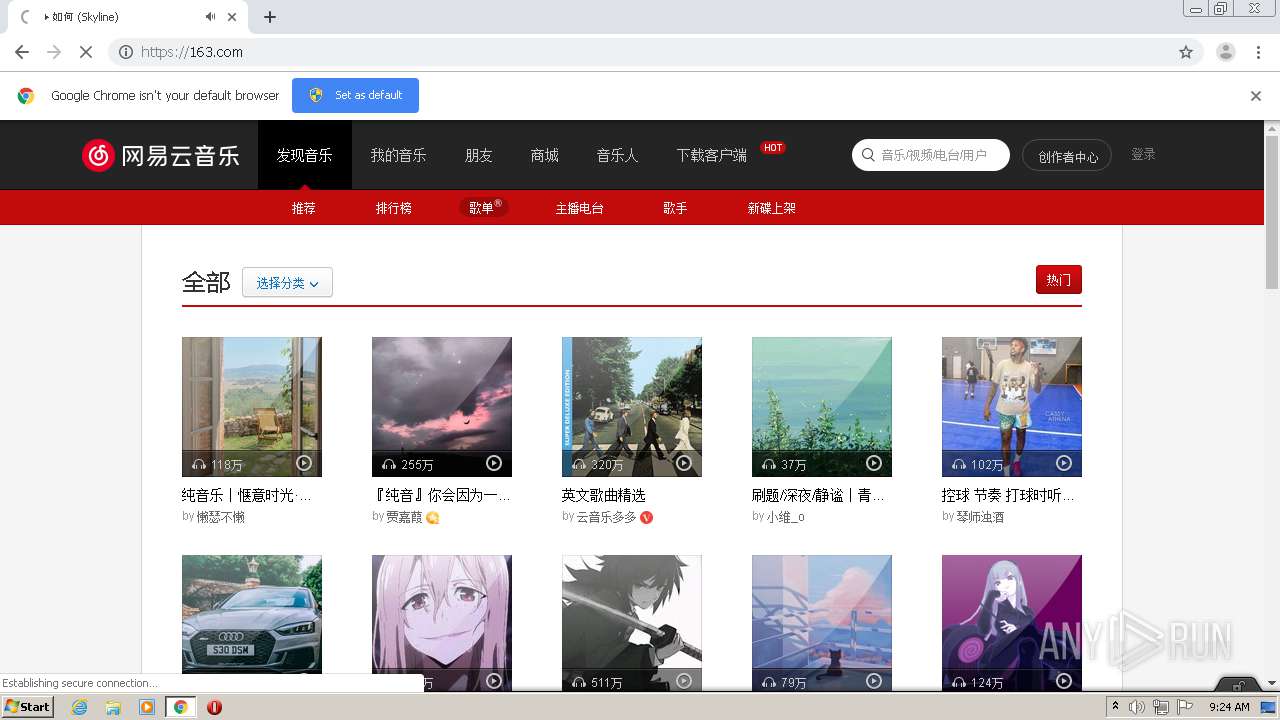The width and height of the screenshot is (1280, 720).
Task: Play the 102万 basketball playlist
Action: pos(1064,463)
